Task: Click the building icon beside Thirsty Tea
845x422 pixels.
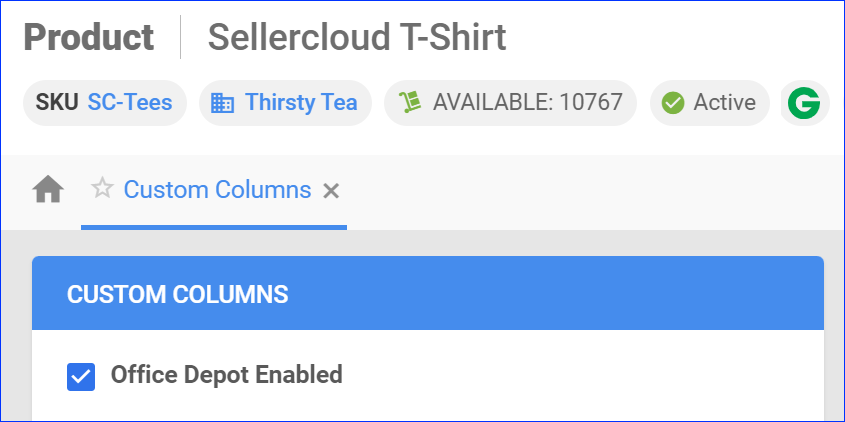Action: pos(222,103)
